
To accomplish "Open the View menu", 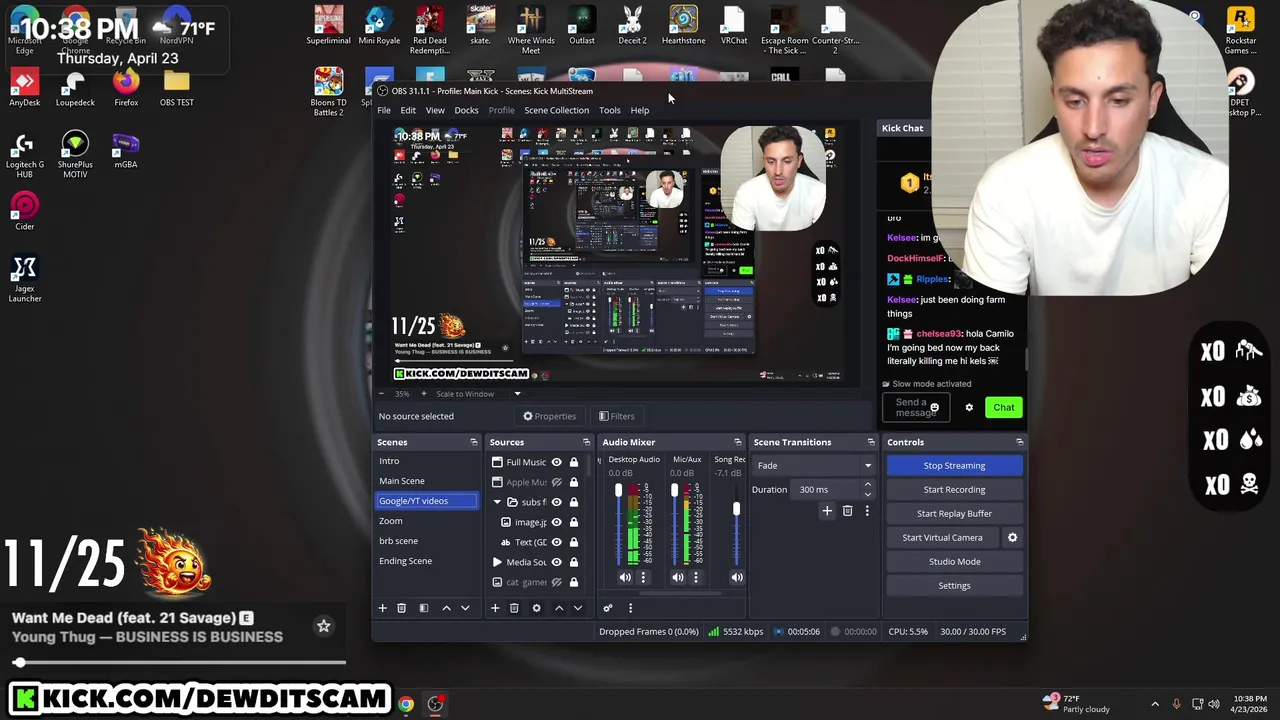I will click(435, 110).
